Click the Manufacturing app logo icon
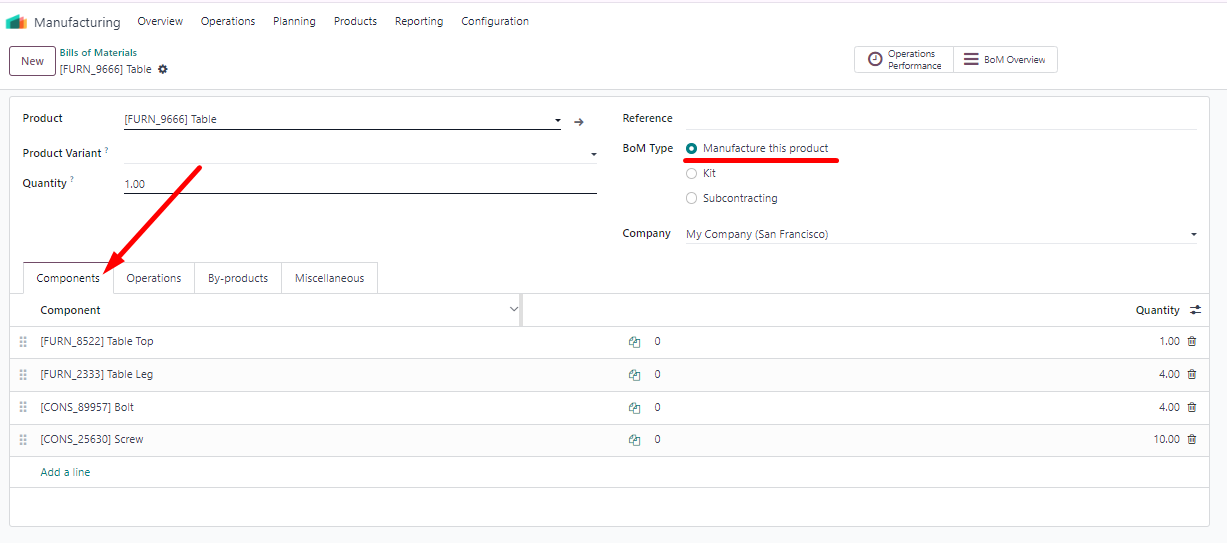 pyautogui.click(x=17, y=22)
